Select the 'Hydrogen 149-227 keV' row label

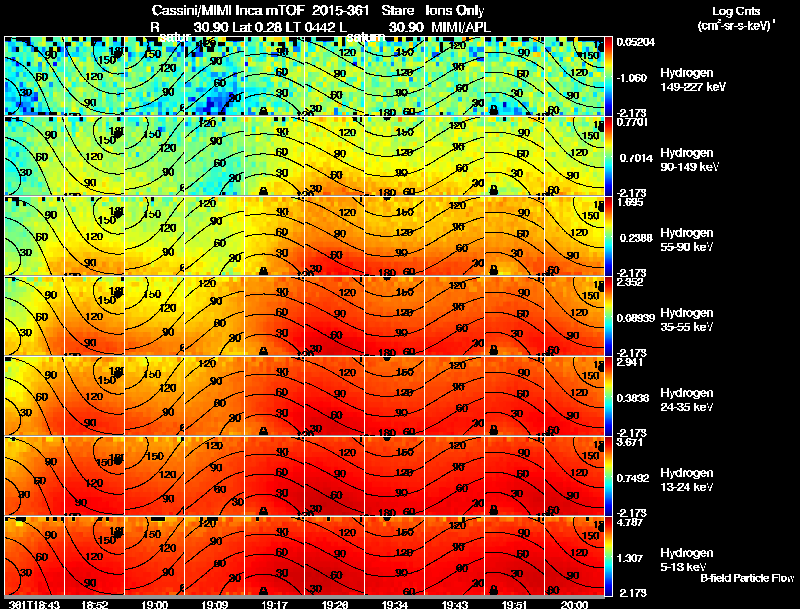pyautogui.click(x=693, y=80)
